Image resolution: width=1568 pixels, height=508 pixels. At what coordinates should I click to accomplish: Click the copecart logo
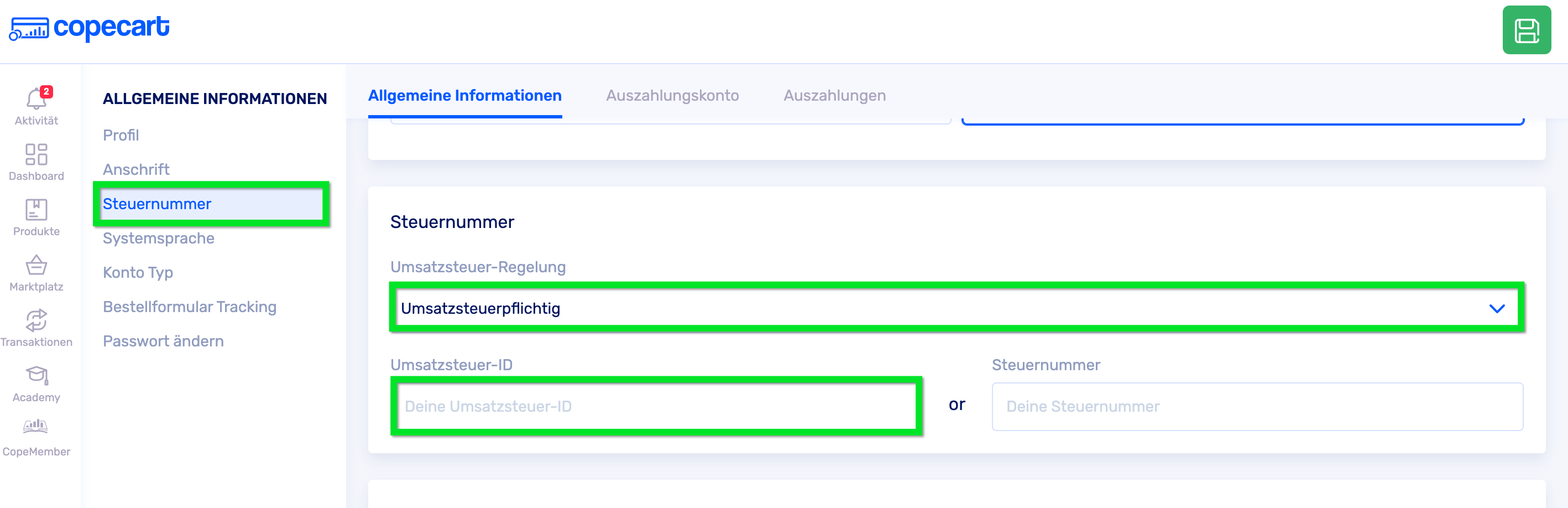click(90, 28)
